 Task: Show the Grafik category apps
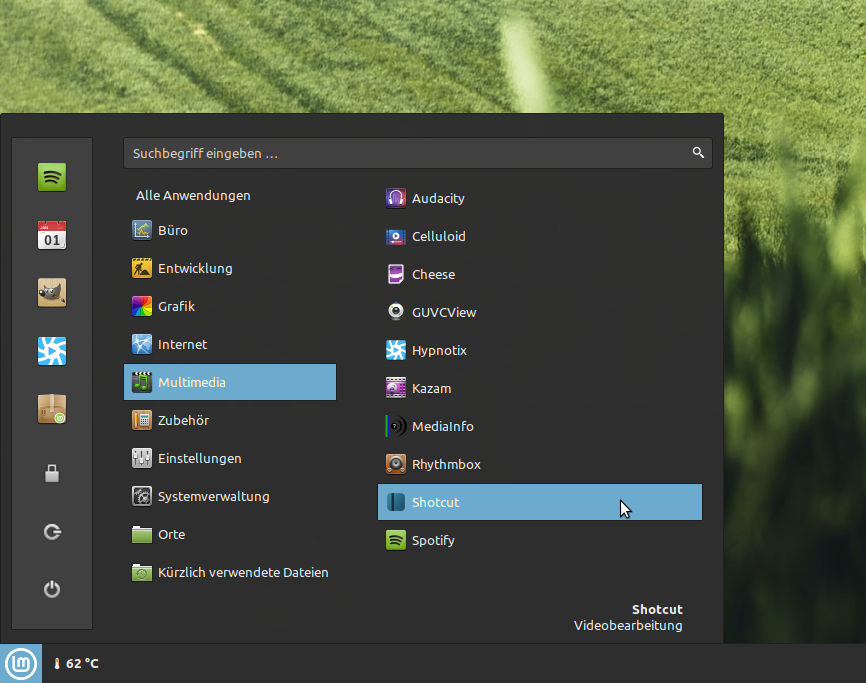tap(176, 306)
